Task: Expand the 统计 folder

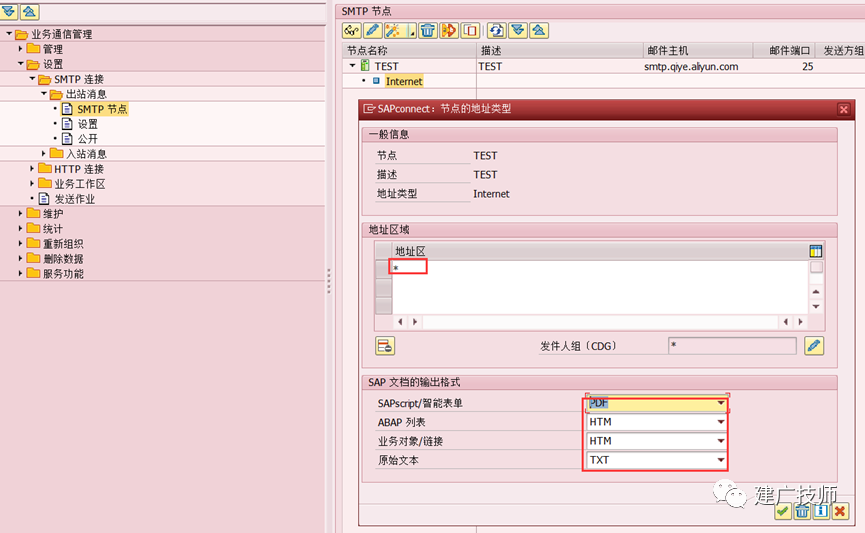Action: click(20, 228)
